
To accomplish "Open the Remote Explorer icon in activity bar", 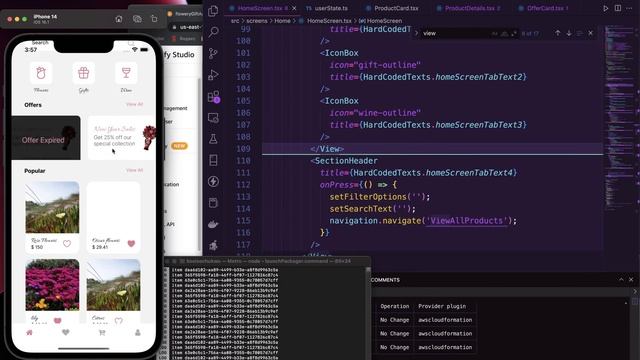I will pos(213,118).
